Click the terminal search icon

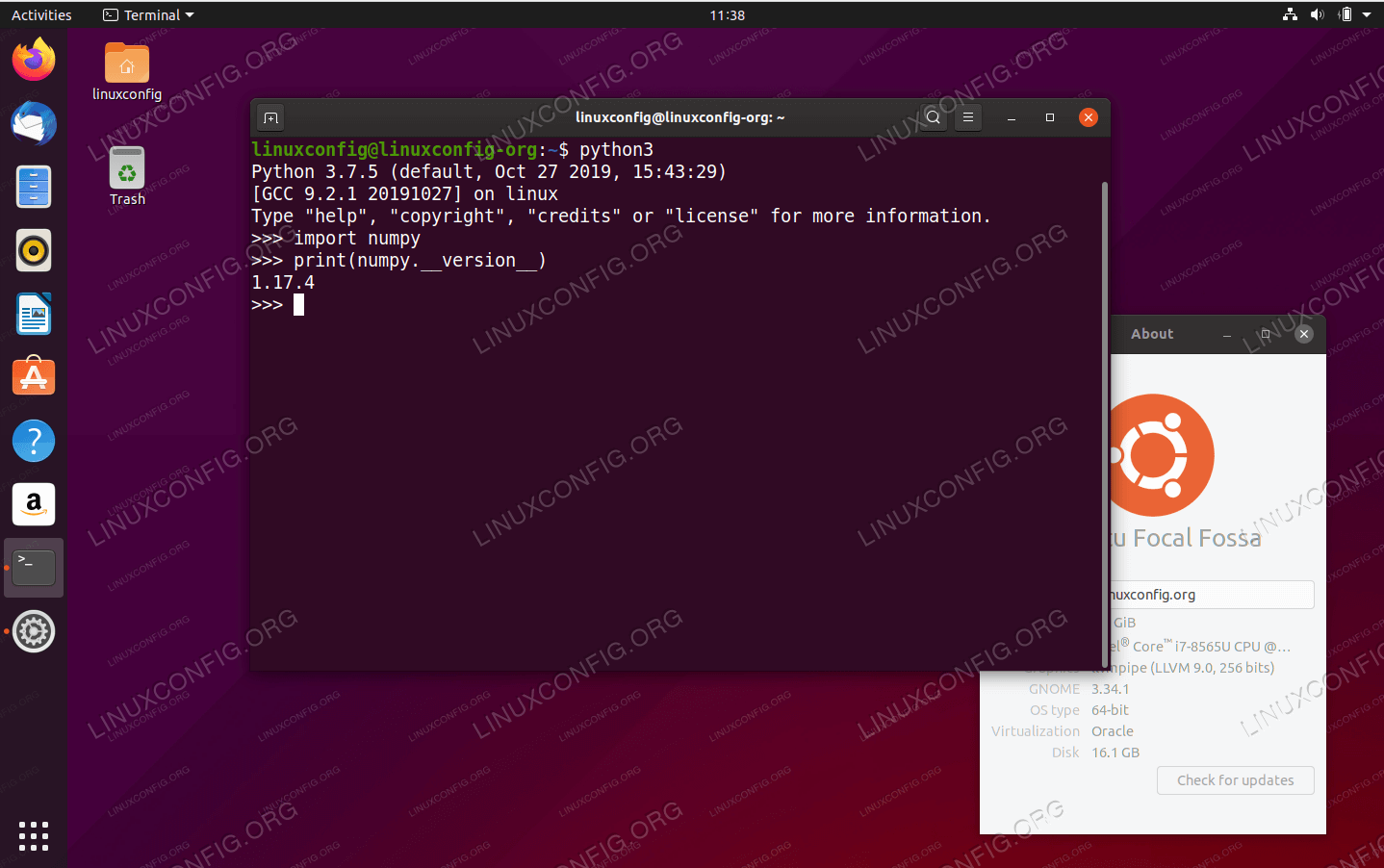[x=933, y=117]
